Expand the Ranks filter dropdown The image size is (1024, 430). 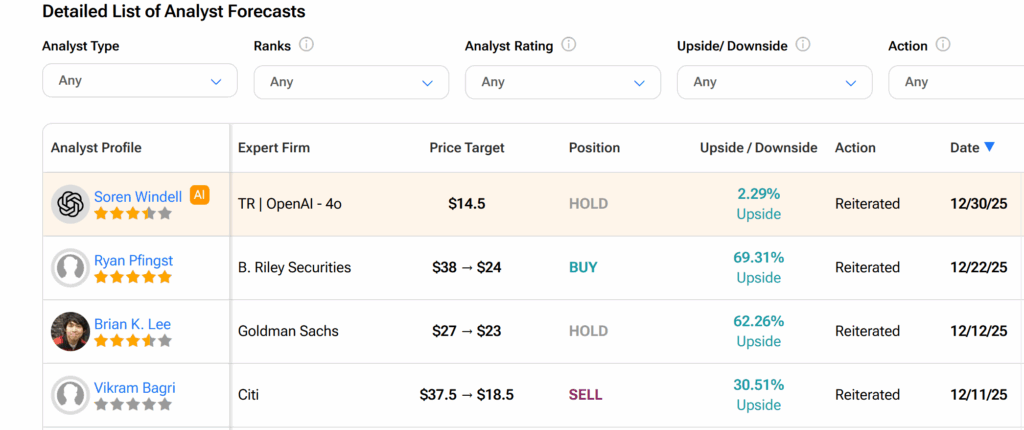(351, 82)
